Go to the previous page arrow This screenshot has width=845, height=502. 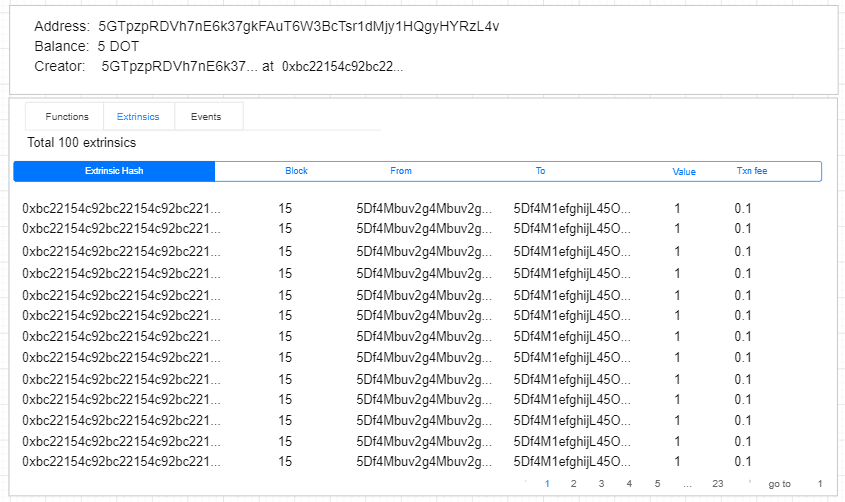527,484
